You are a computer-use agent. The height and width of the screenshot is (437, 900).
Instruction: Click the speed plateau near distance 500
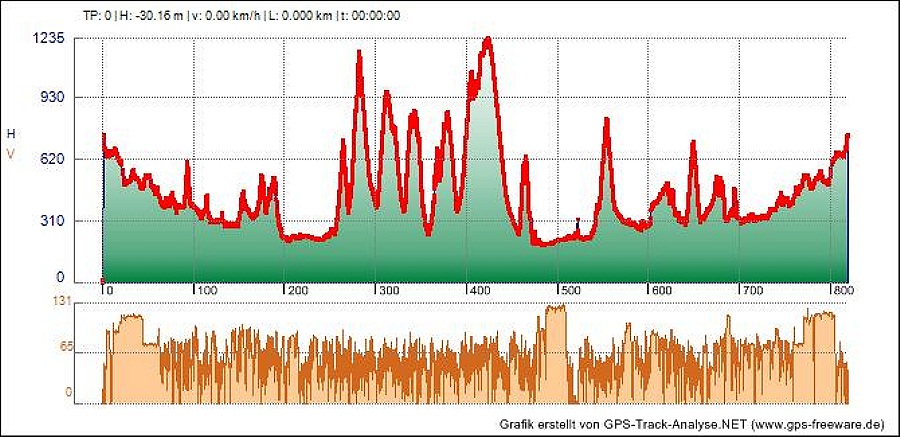[x=556, y=309]
